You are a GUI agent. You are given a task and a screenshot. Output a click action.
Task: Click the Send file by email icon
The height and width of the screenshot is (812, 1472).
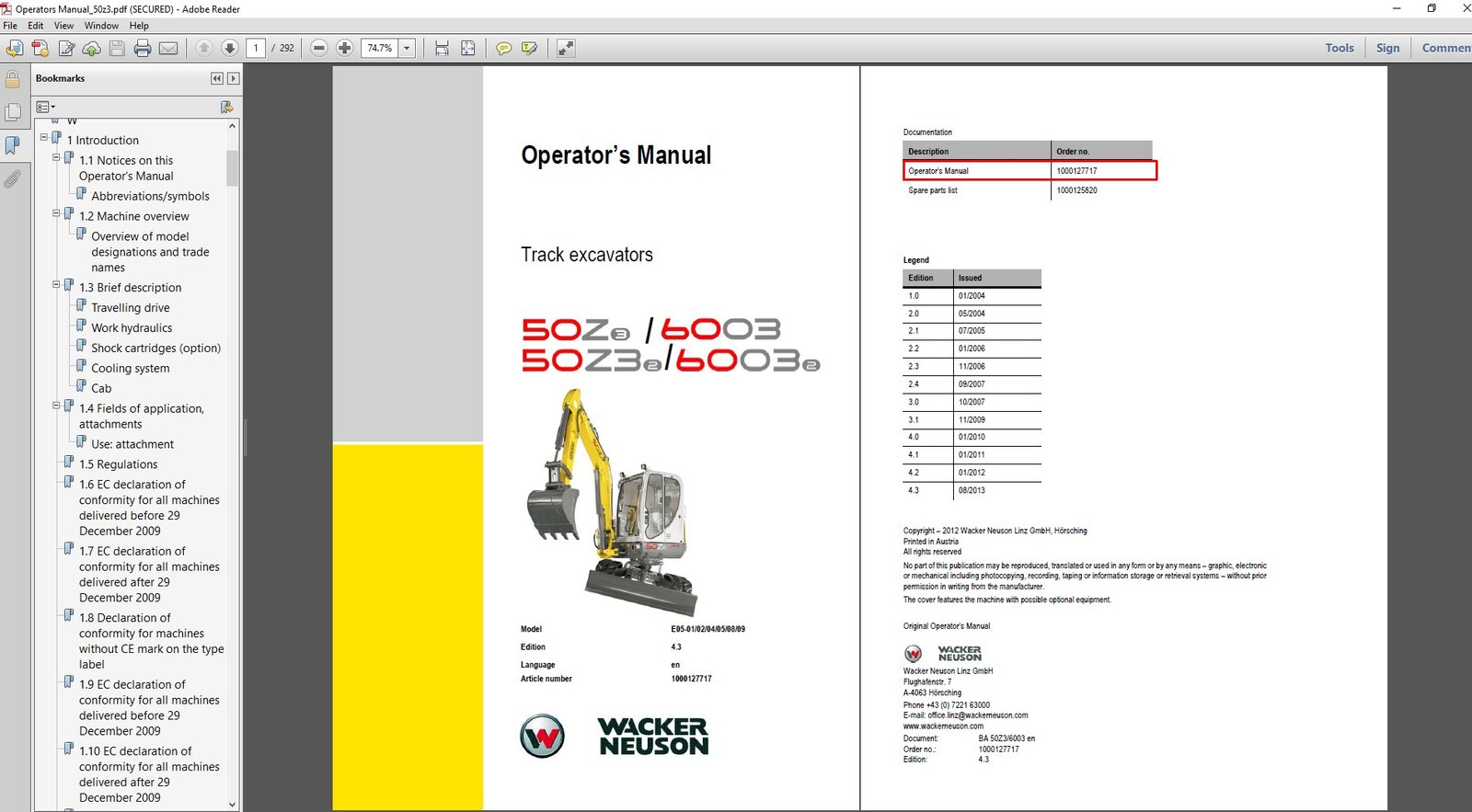click(168, 48)
